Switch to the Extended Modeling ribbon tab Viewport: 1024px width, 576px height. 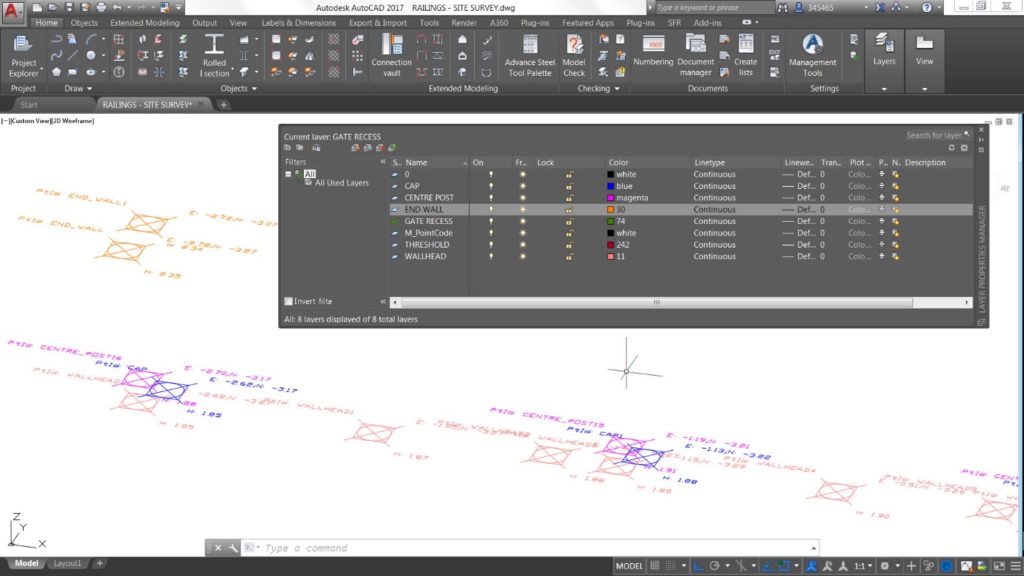(145, 23)
